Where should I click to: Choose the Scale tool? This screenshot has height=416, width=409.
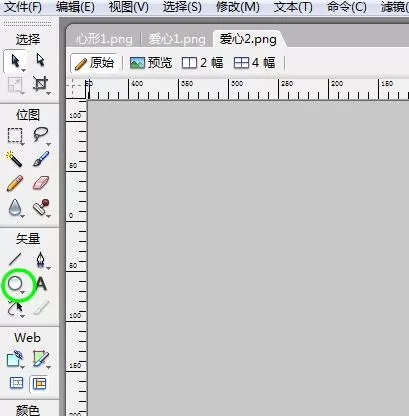point(15,85)
